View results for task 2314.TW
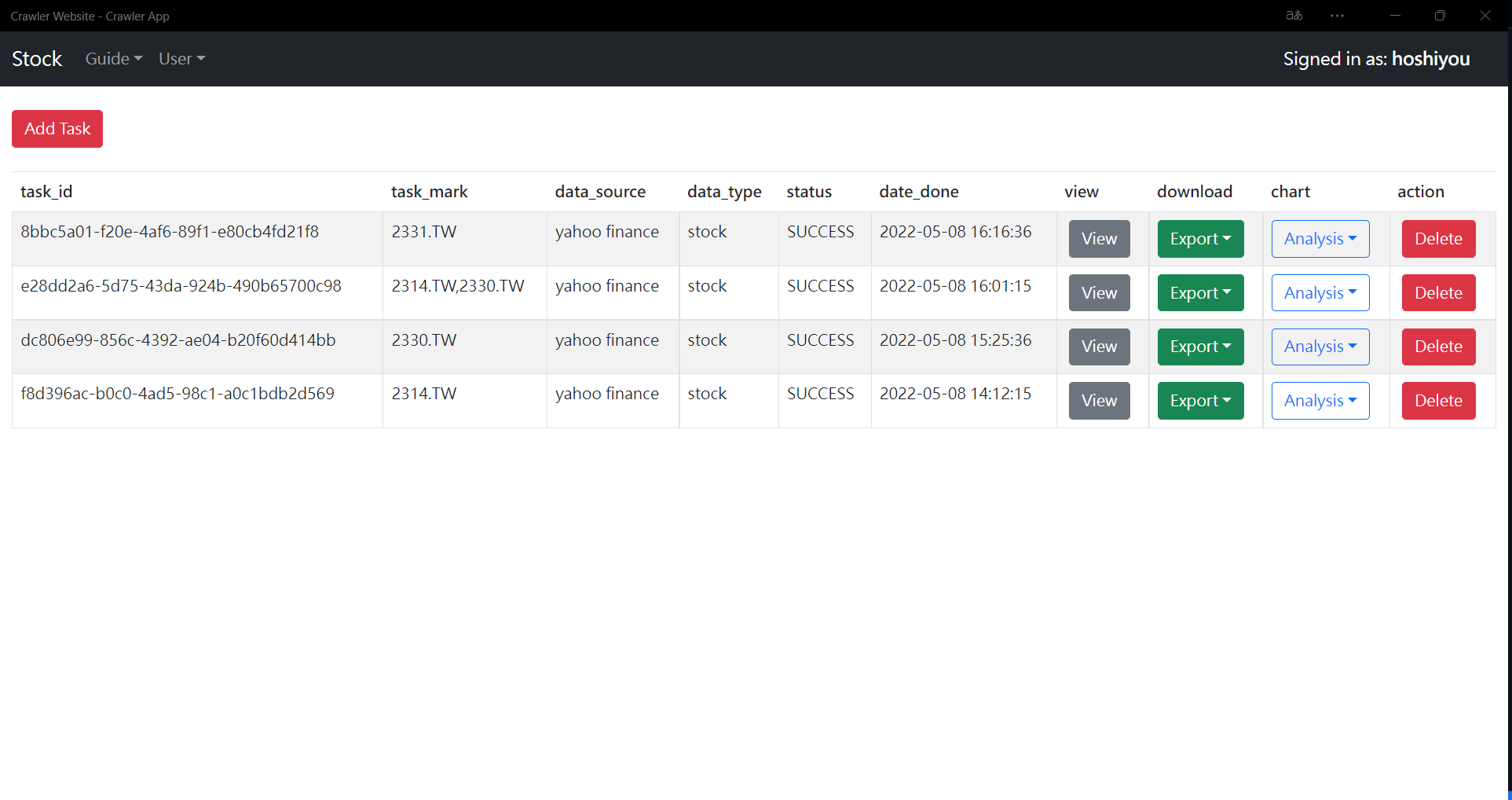 pyautogui.click(x=1098, y=400)
